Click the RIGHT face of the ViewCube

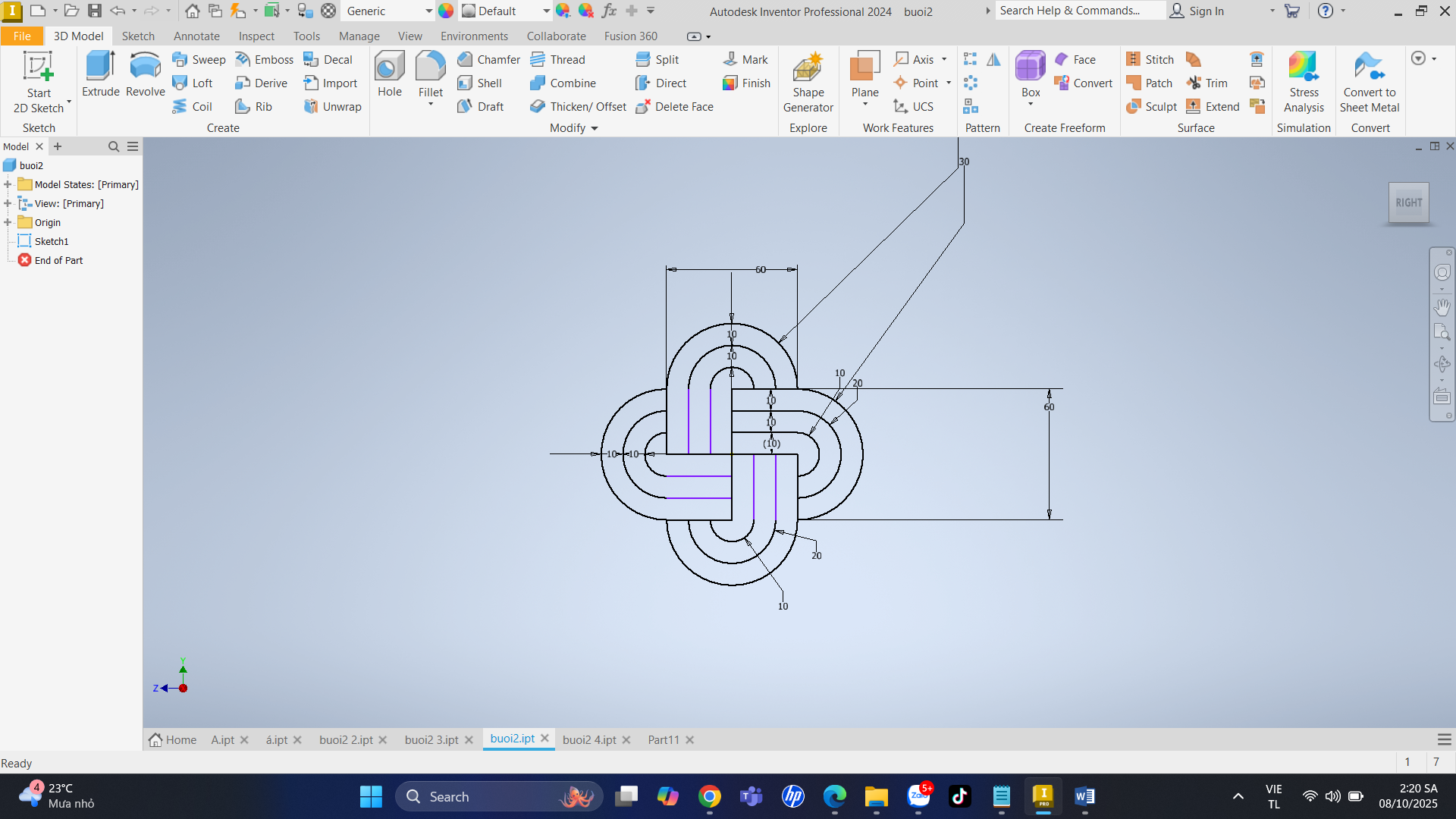click(x=1408, y=202)
